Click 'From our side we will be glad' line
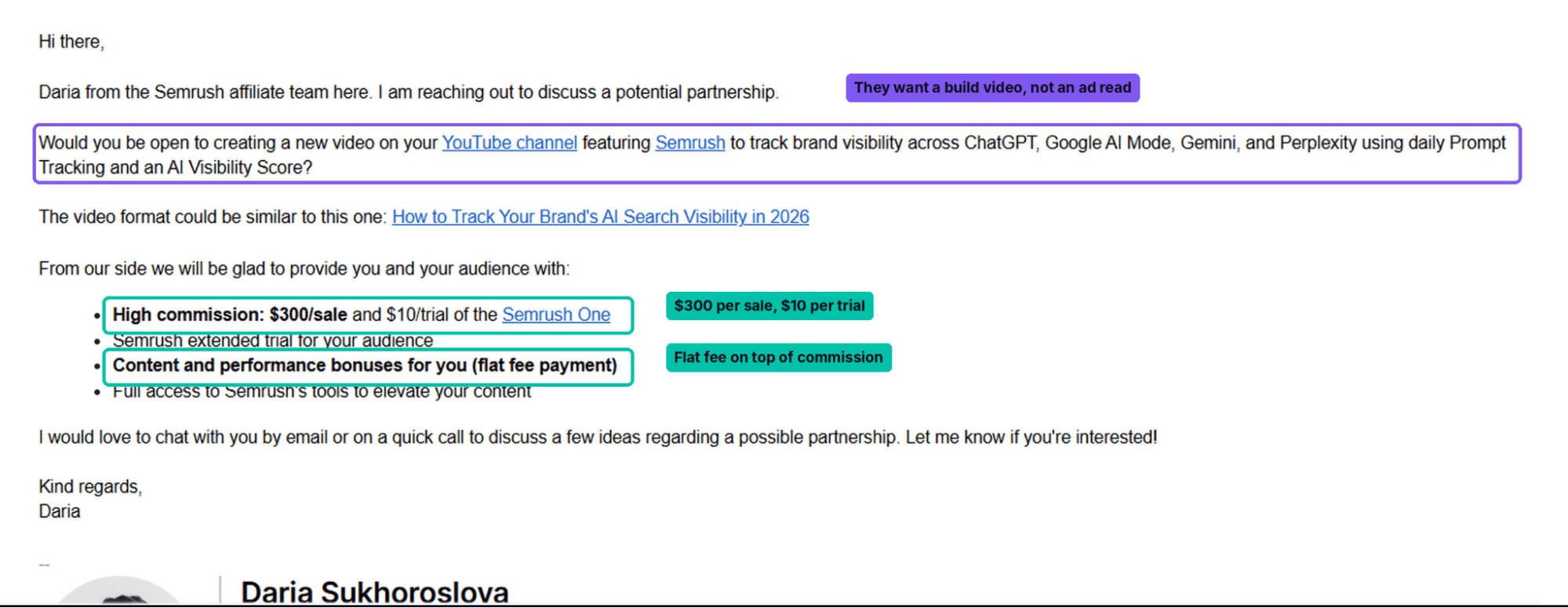Image resolution: width=1568 pixels, height=608 pixels. [x=304, y=269]
